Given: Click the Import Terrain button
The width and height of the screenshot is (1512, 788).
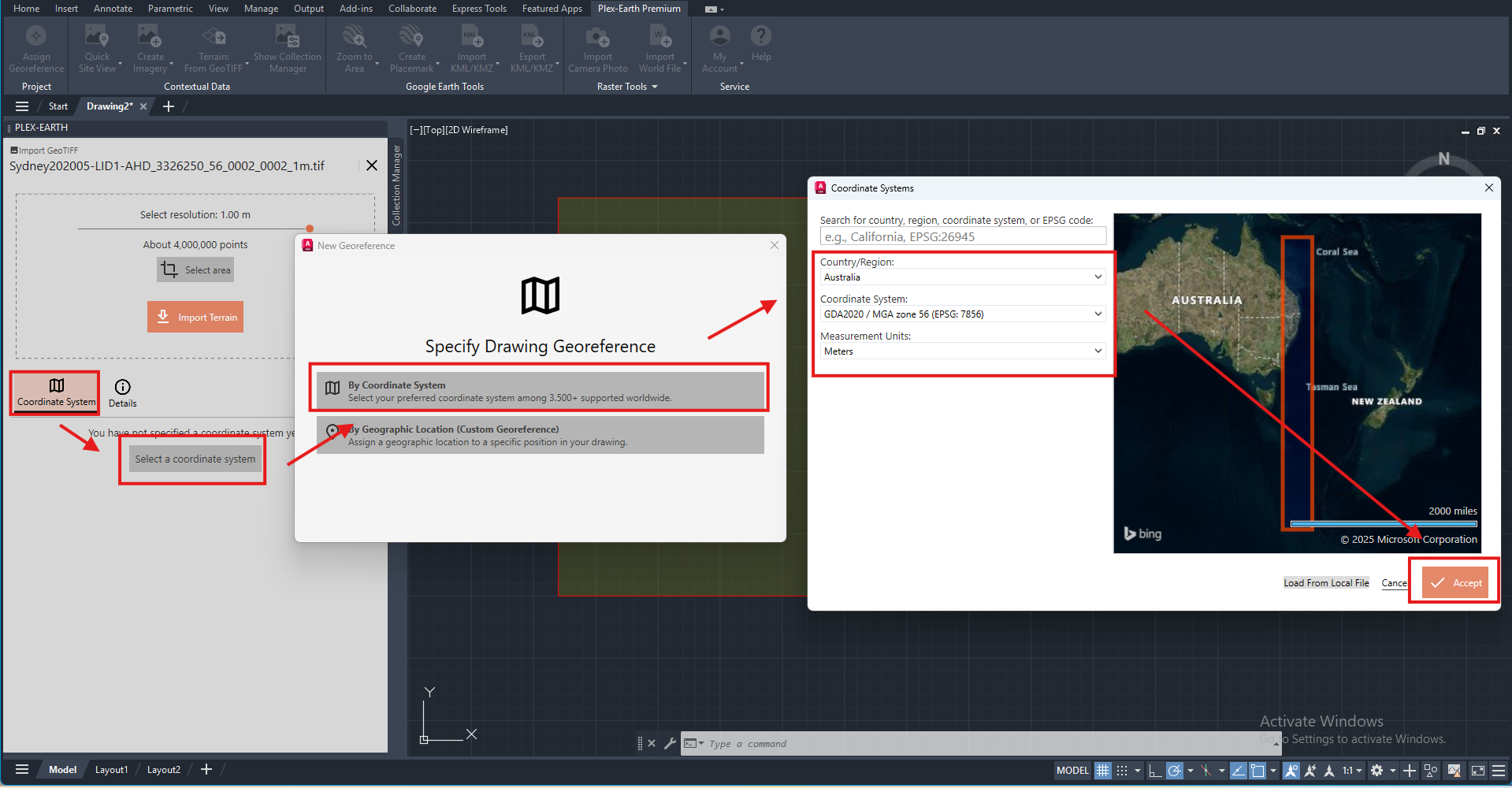Looking at the screenshot, I should click(x=195, y=317).
